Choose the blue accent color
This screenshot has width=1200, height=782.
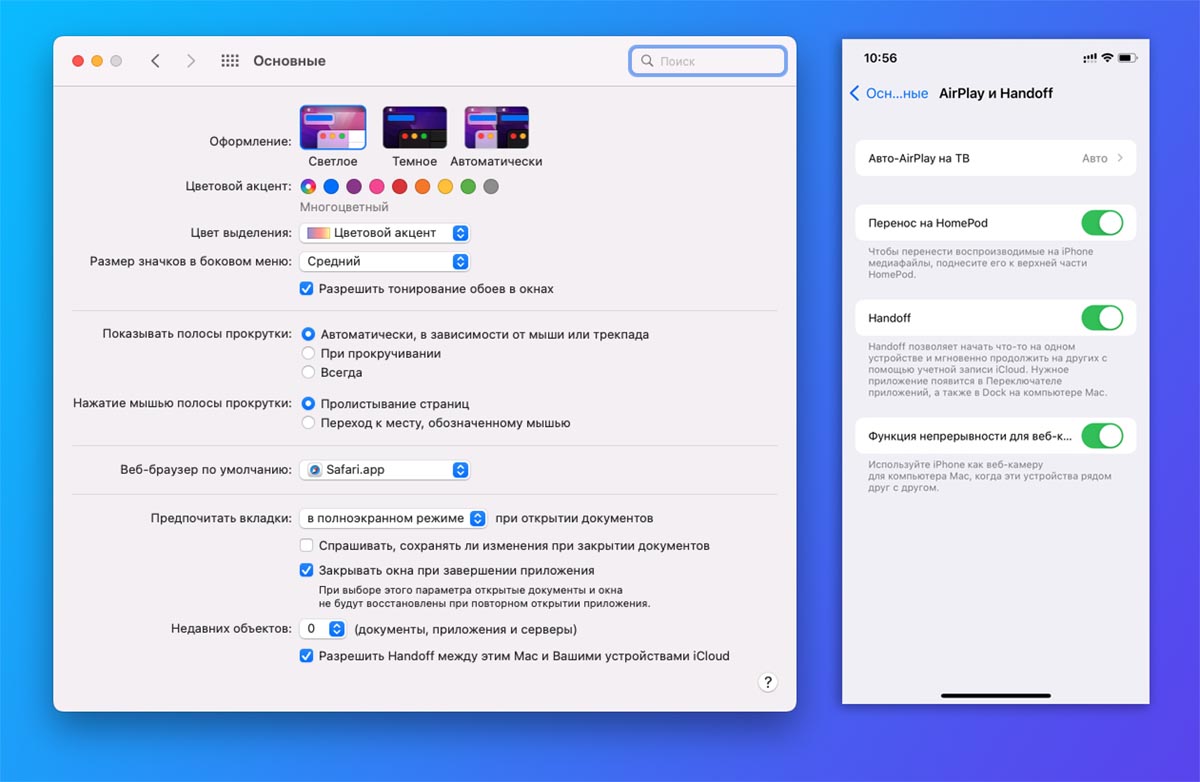tap(331, 186)
